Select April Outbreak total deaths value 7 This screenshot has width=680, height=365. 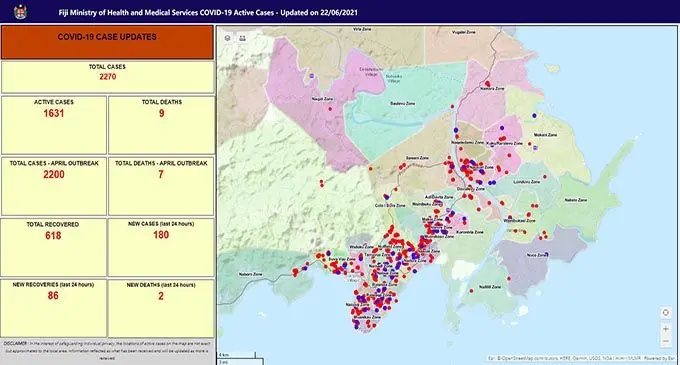pyautogui.click(x=161, y=175)
